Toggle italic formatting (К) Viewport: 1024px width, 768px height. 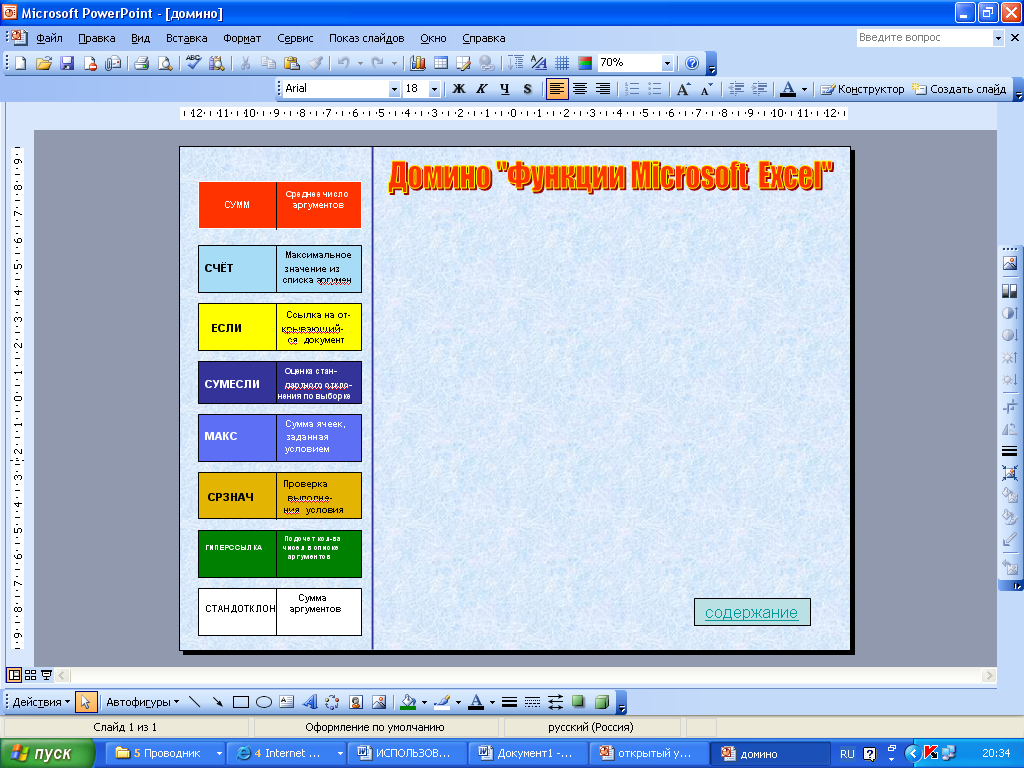pos(482,89)
